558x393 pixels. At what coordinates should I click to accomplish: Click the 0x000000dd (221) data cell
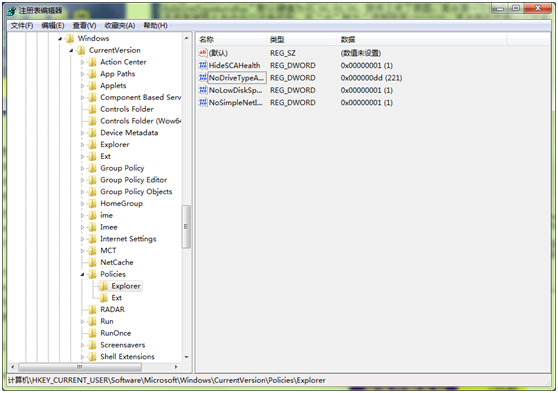371,78
